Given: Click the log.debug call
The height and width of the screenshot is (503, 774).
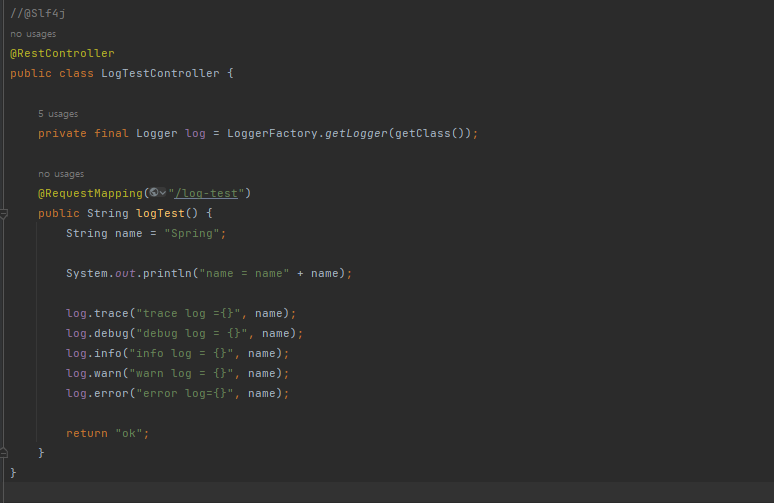Looking at the screenshot, I should coord(184,334).
